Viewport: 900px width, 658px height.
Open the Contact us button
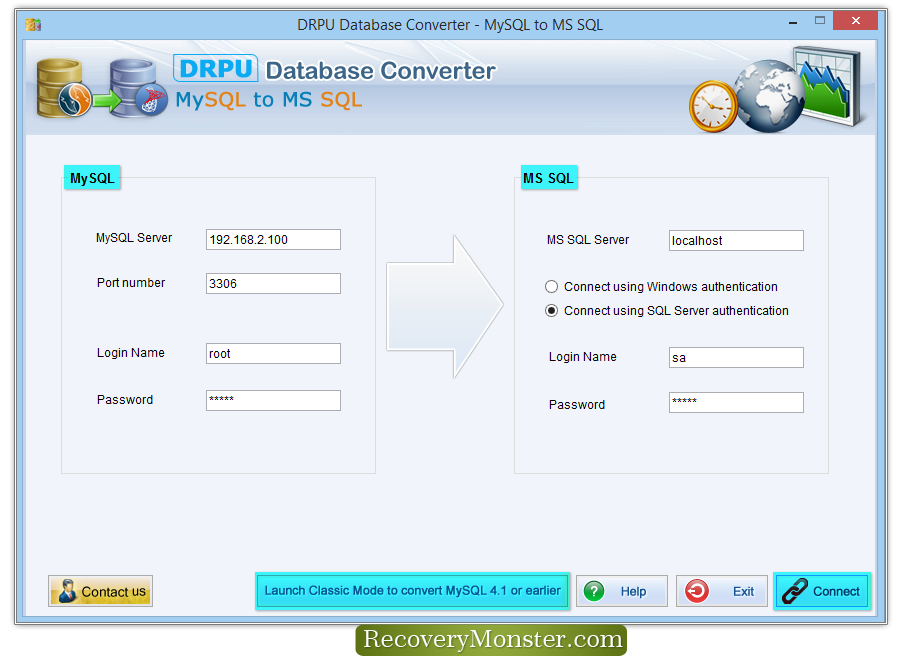tap(100, 591)
